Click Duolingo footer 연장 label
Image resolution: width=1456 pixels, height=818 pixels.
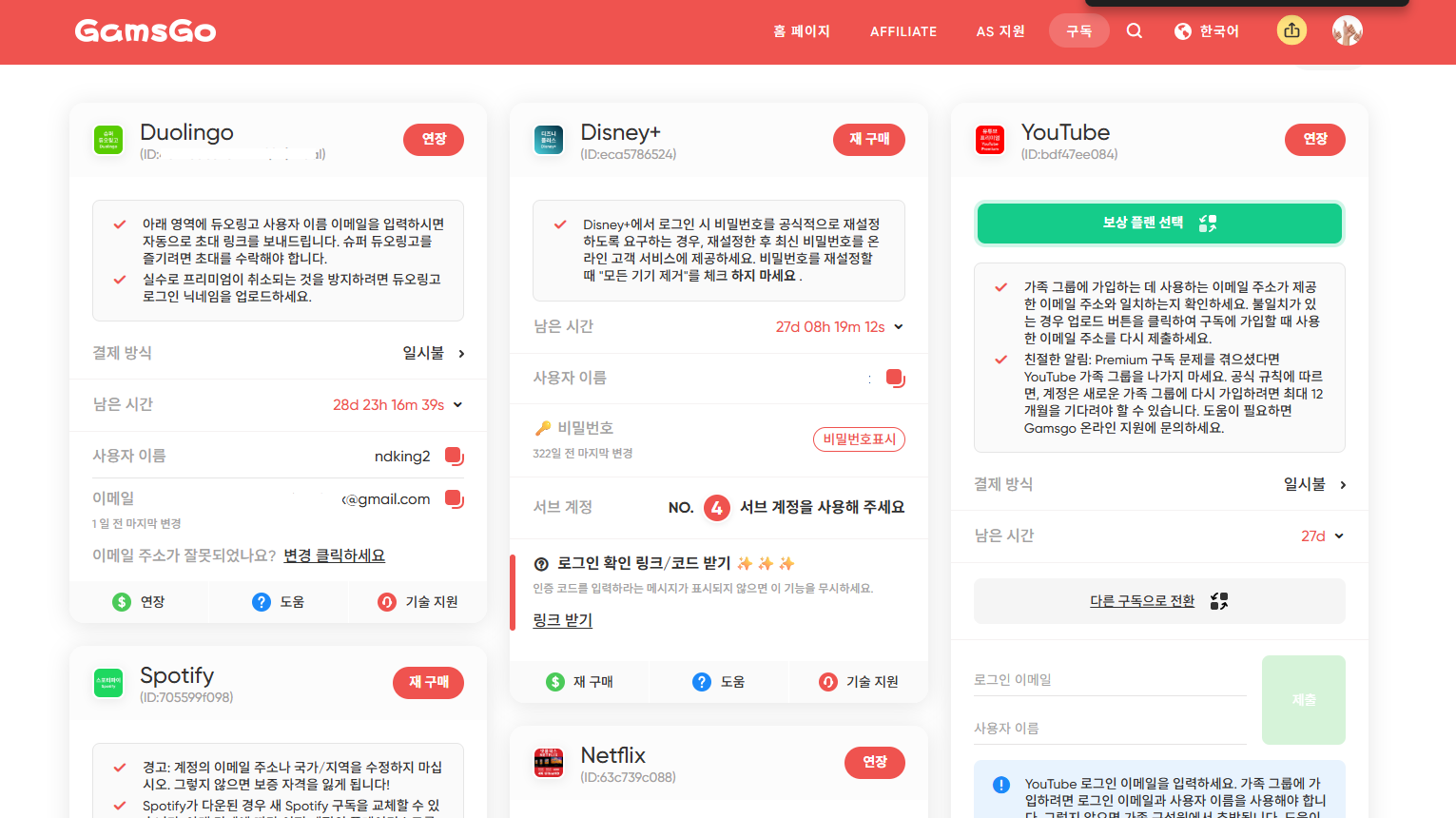(x=153, y=602)
